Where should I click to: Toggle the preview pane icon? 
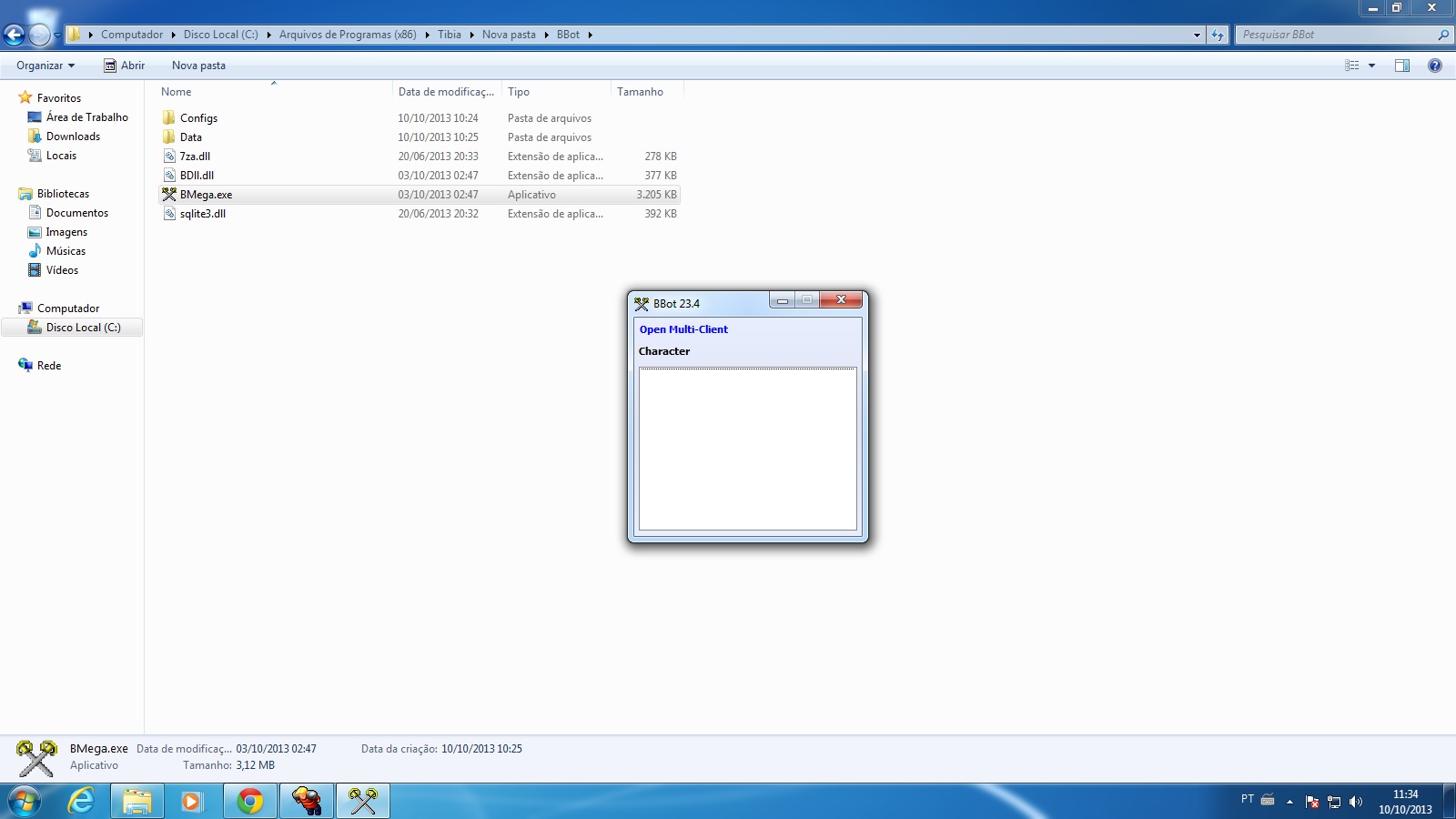[x=1402, y=66]
